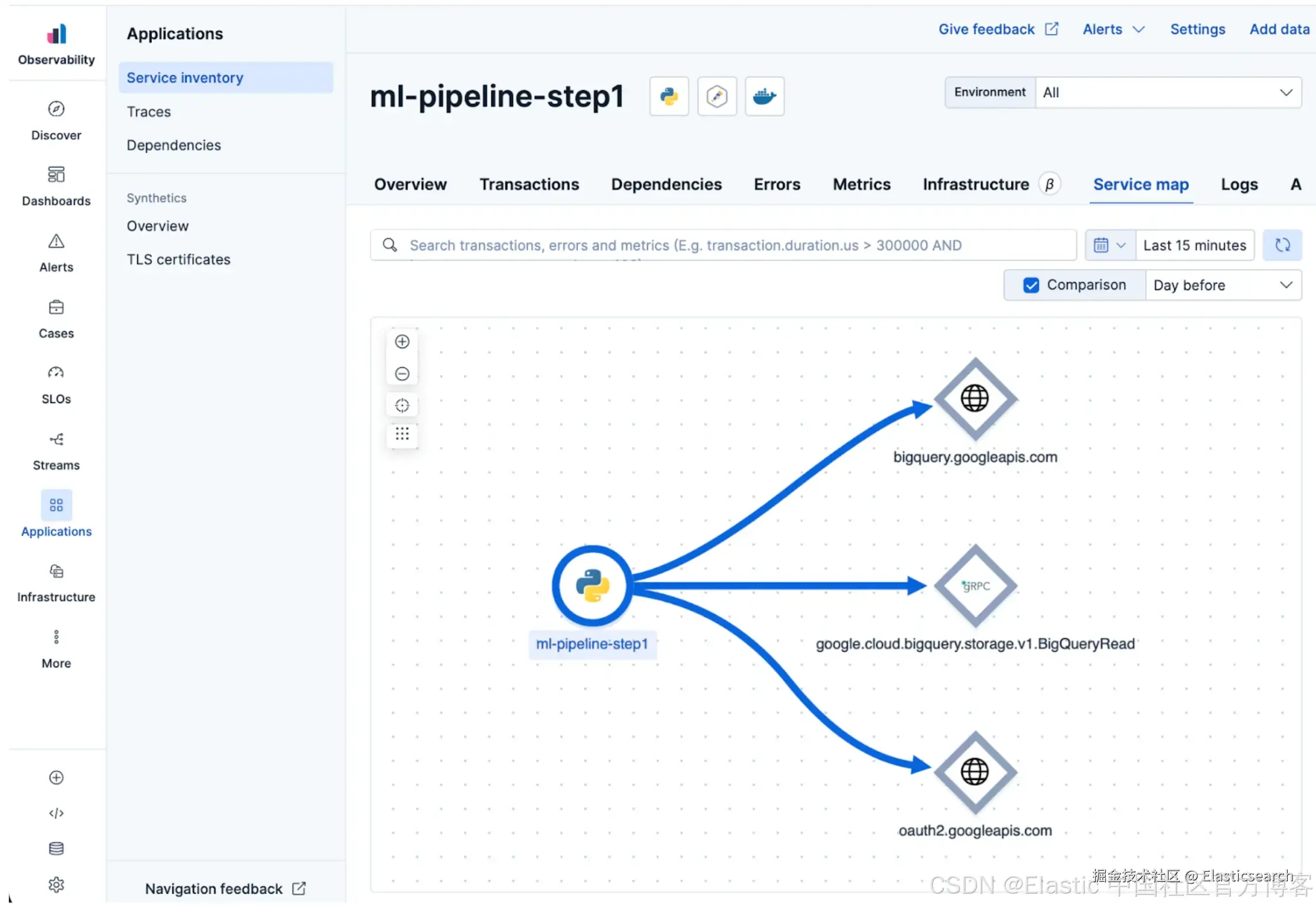
Task: Refresh the query results
Action: tap(1282, 245)
